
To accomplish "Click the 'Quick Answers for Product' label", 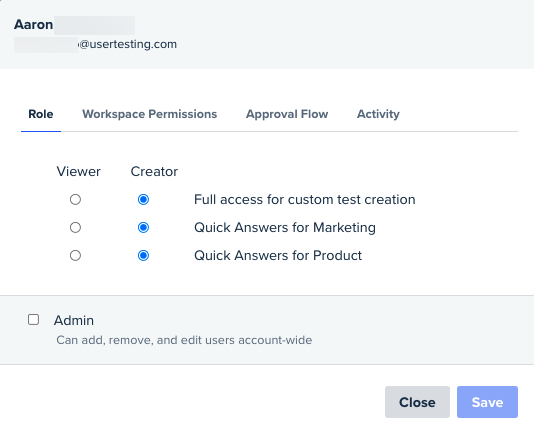I will pos(278,255).
